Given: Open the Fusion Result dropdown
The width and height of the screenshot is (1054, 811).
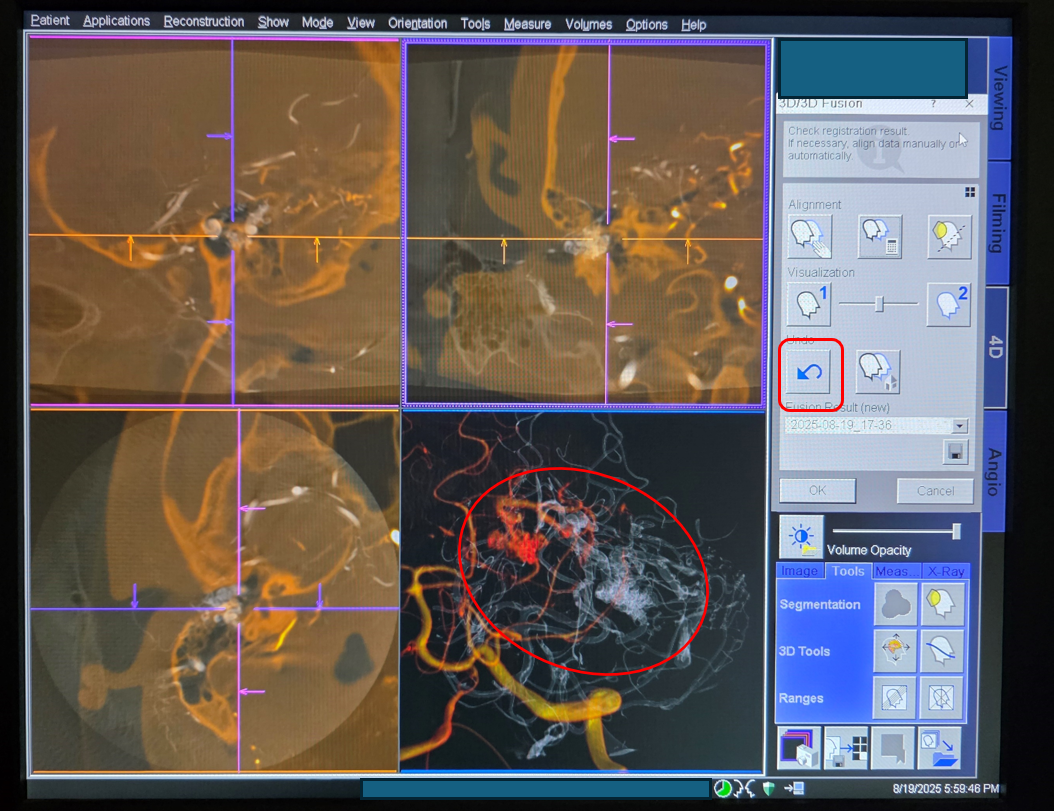Looking at the screenshot, I should click(959, 425).
